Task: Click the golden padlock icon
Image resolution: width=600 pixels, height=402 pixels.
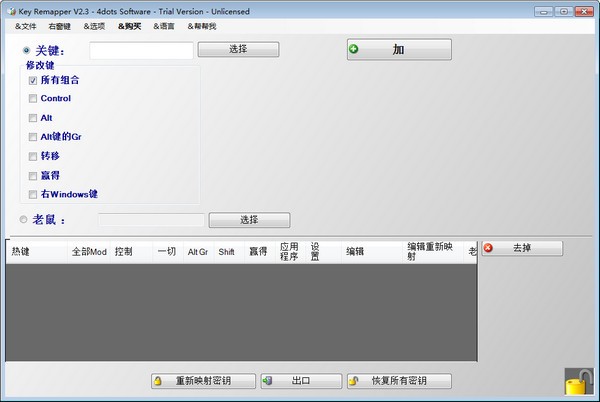Action: pyautogui.click(x=577, y=382)
